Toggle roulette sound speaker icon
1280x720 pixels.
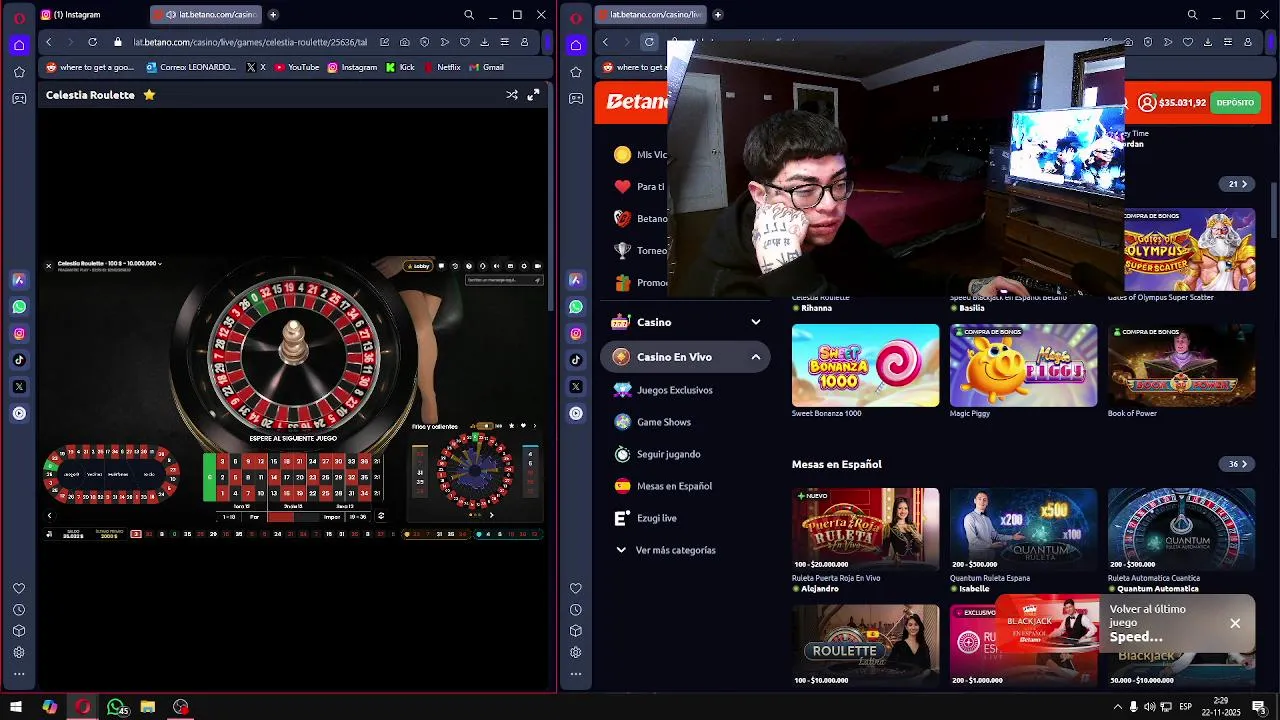496,266
